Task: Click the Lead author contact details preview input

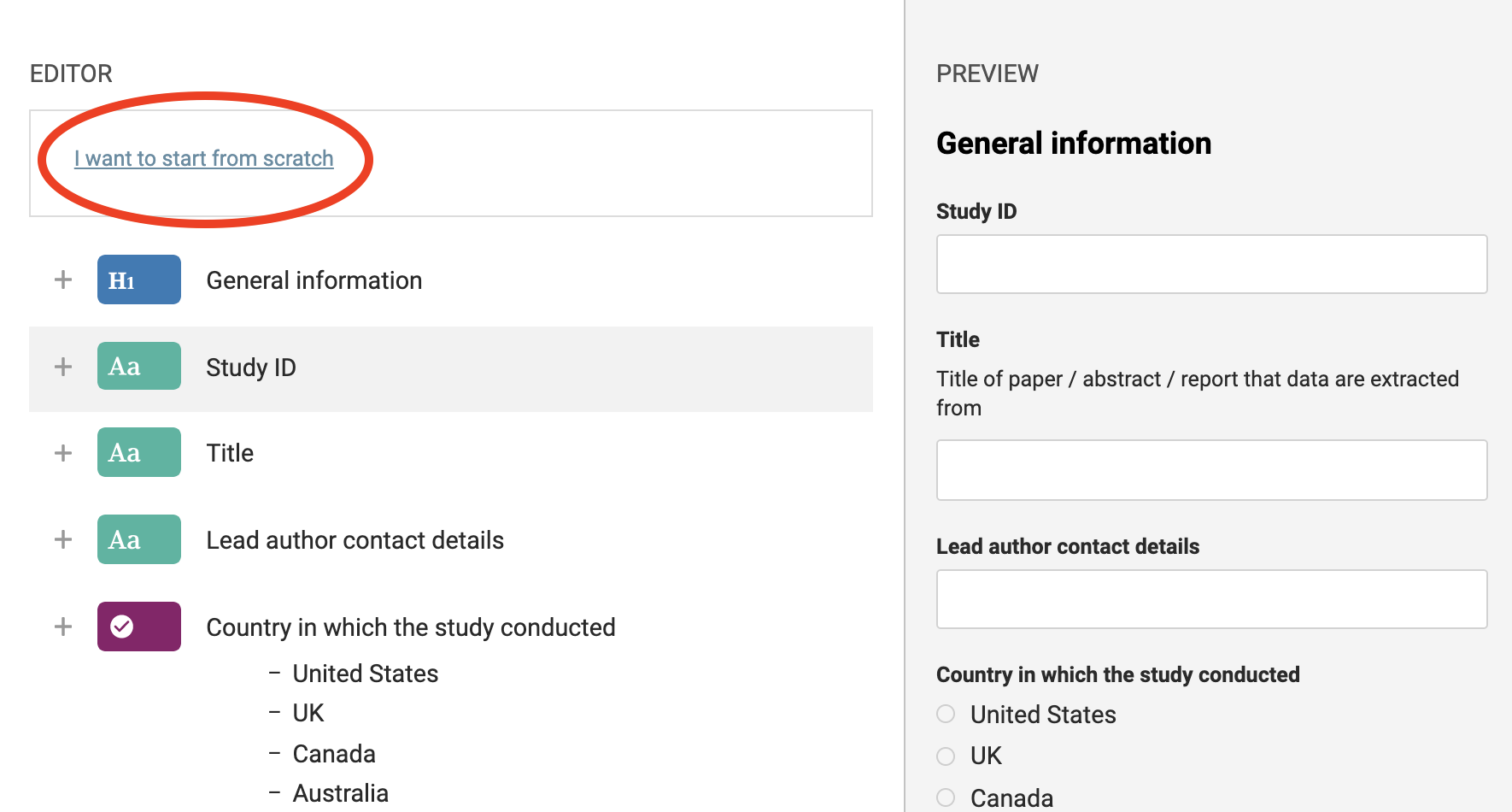Action: (1211, 599)
